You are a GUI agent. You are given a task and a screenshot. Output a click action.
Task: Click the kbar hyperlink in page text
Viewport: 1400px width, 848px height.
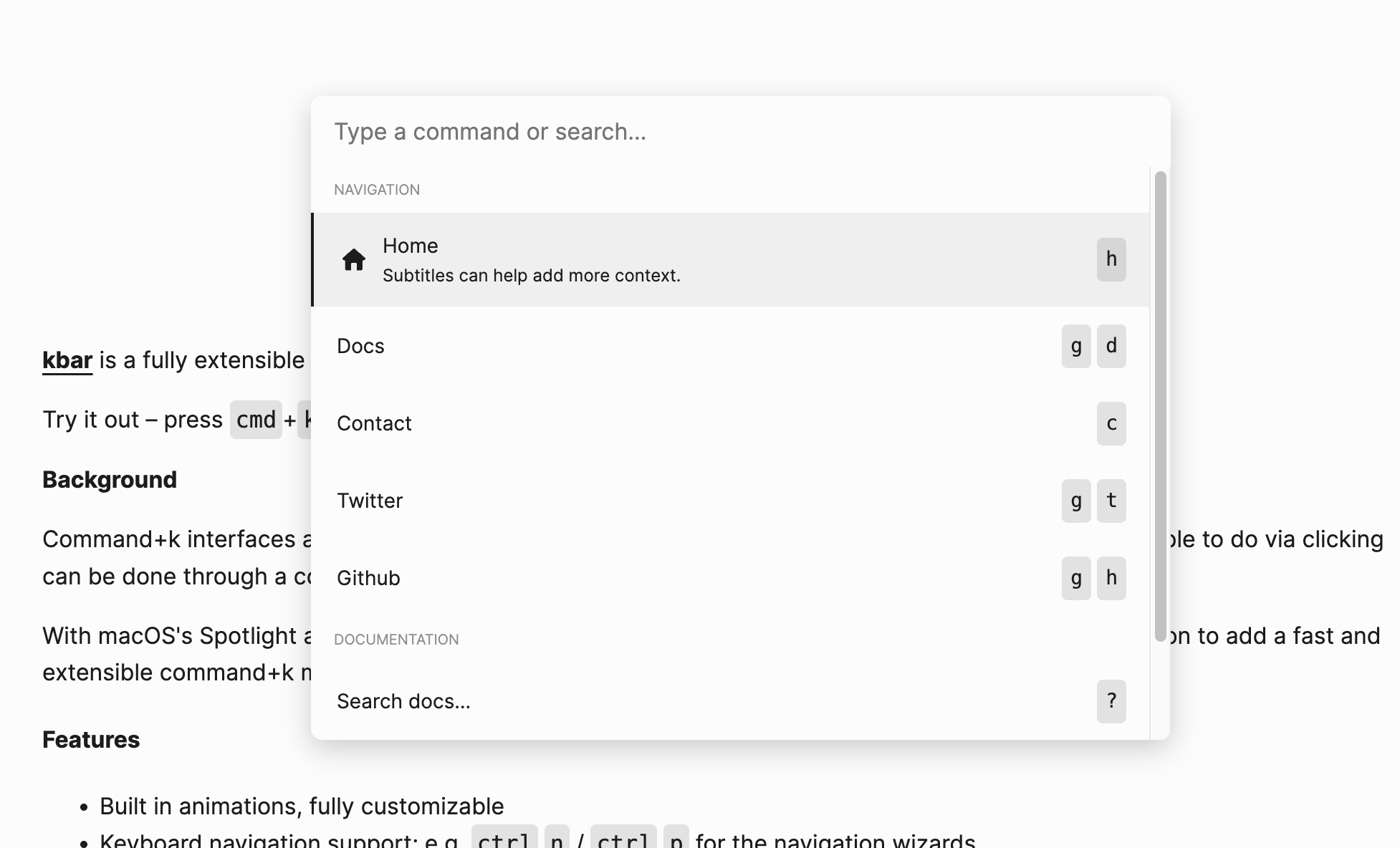(67, 360)
